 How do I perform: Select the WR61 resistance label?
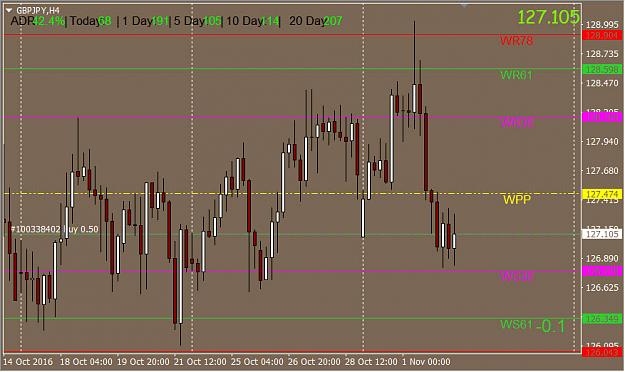coord(516,75)
